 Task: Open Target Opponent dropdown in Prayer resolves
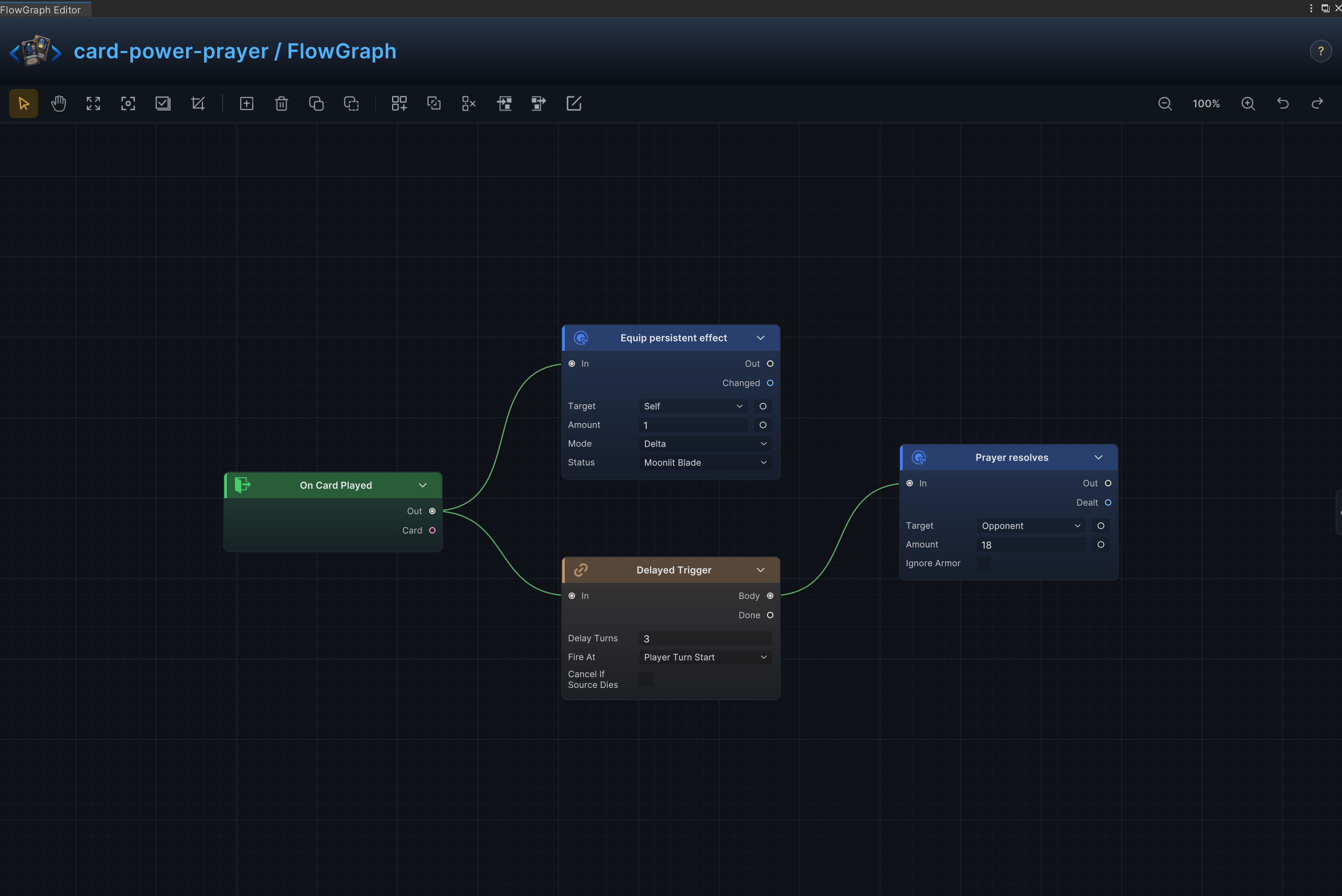1030,525
